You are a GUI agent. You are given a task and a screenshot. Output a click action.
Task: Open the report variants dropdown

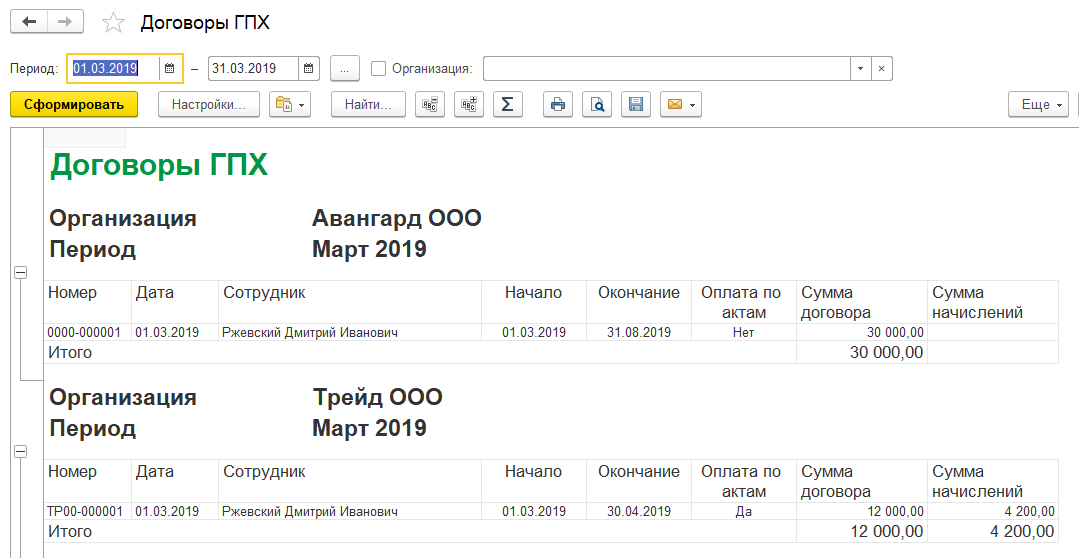pyautogui.click(x=290, y=104)
